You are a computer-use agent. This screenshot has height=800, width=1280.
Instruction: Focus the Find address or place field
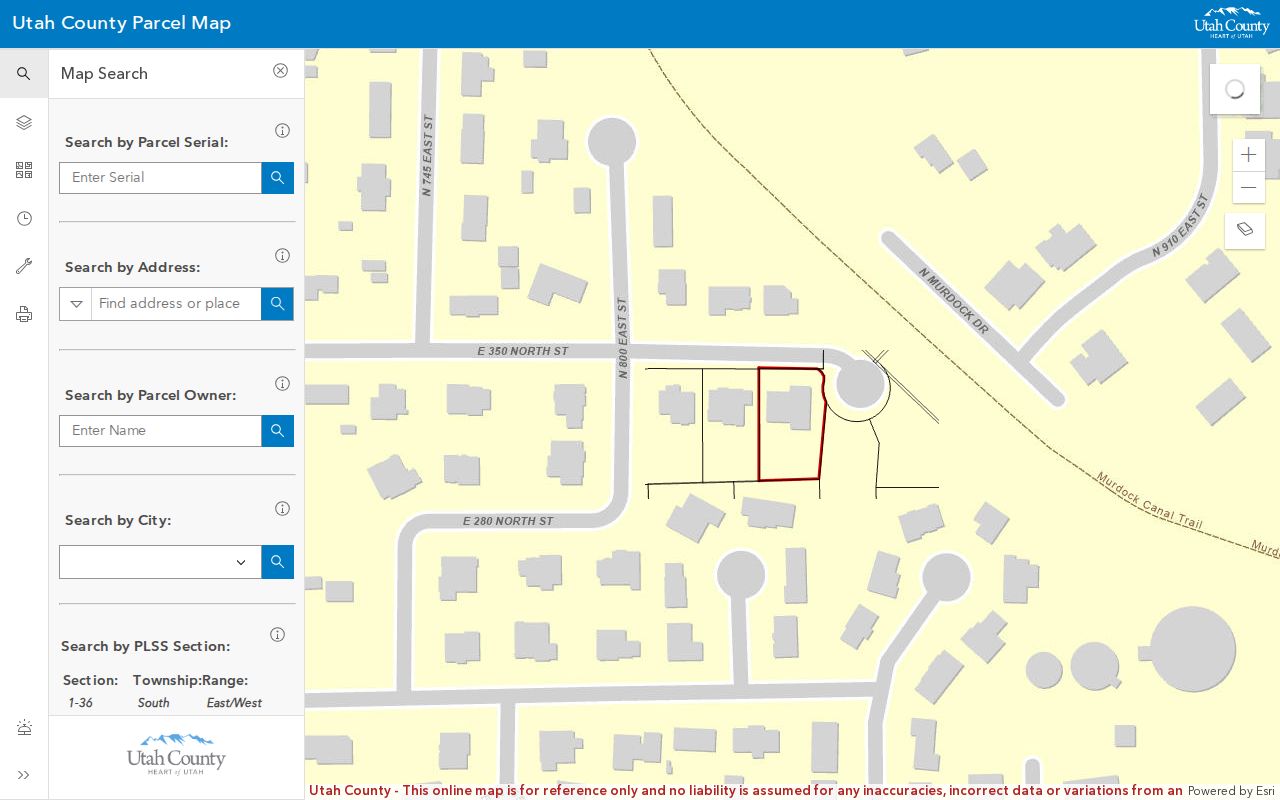[x=176, y=304]
